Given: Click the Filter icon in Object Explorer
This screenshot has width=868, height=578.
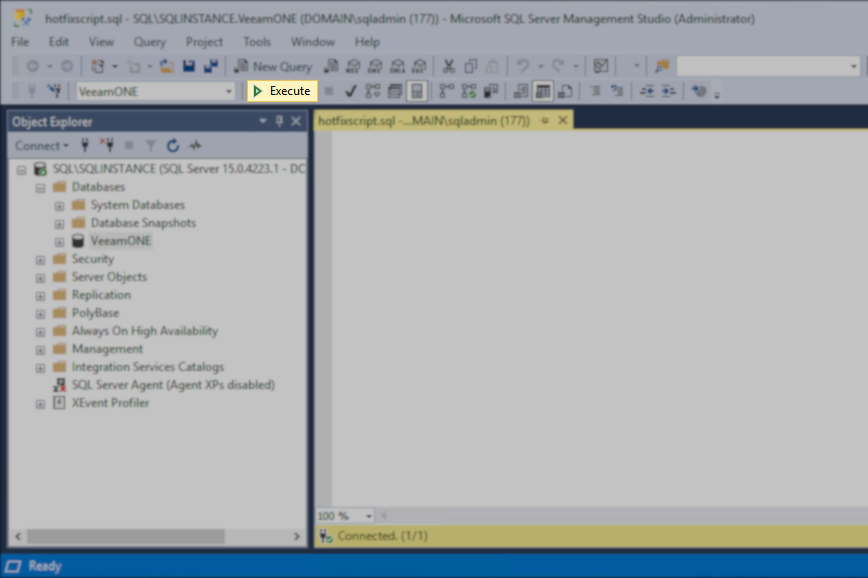Looking at the screenshot, I should 151,146.
